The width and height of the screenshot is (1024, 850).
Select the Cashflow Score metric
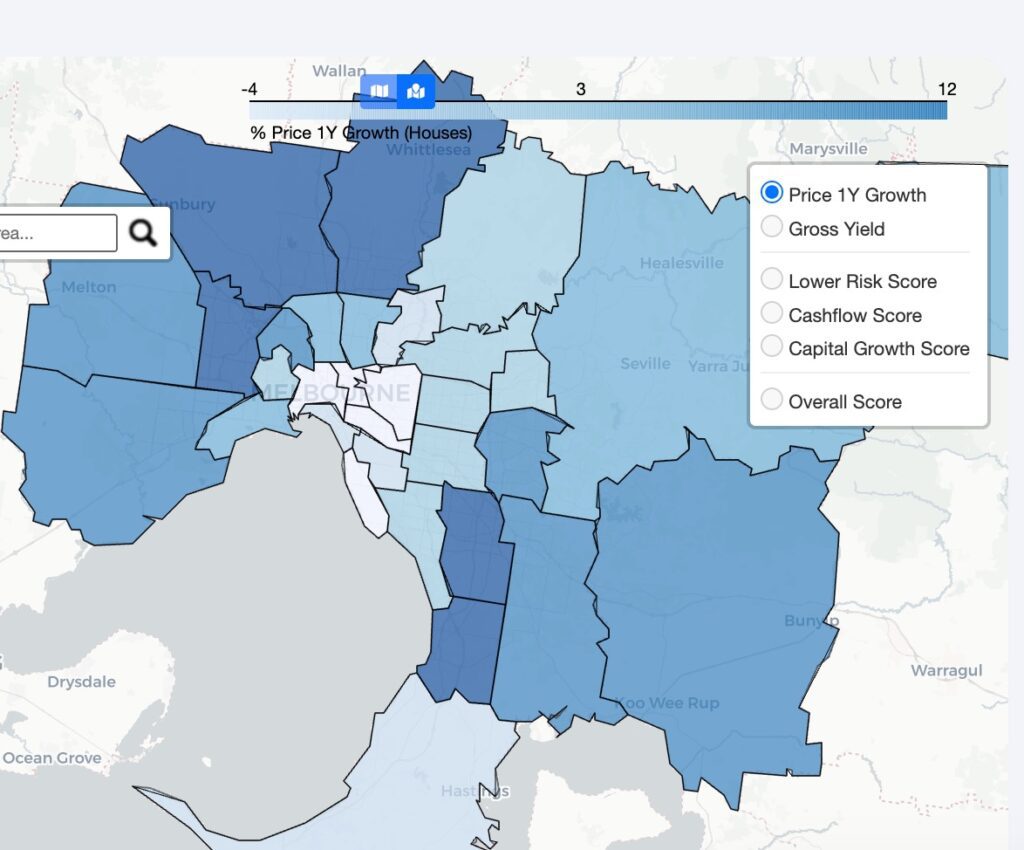771,313
